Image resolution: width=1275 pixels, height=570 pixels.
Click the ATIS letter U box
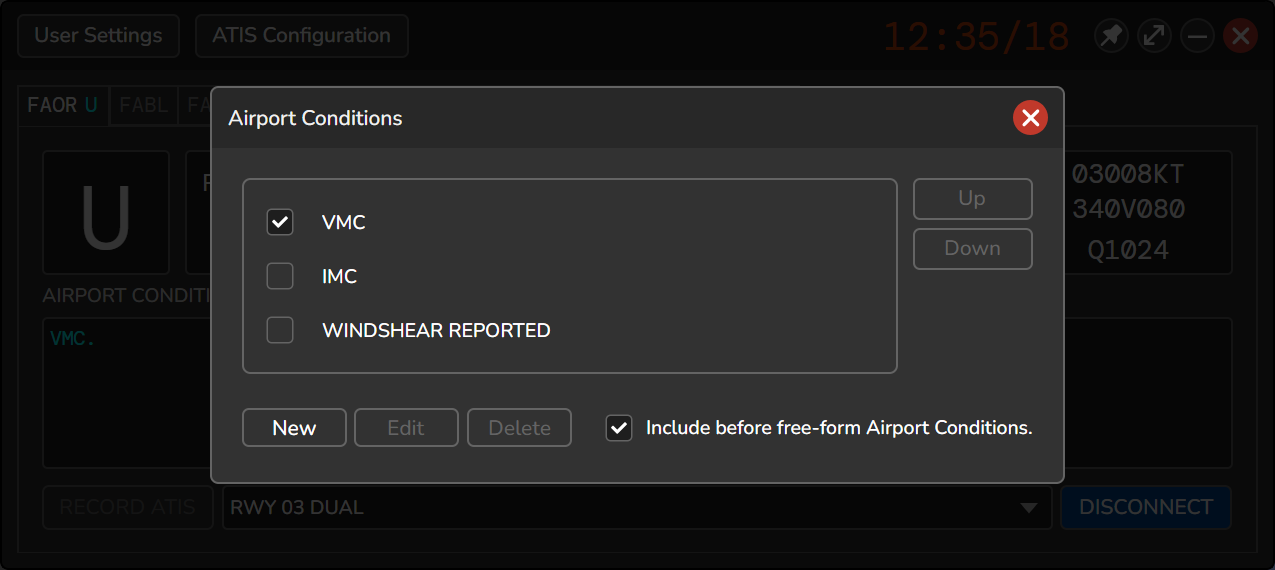(106, 212)
